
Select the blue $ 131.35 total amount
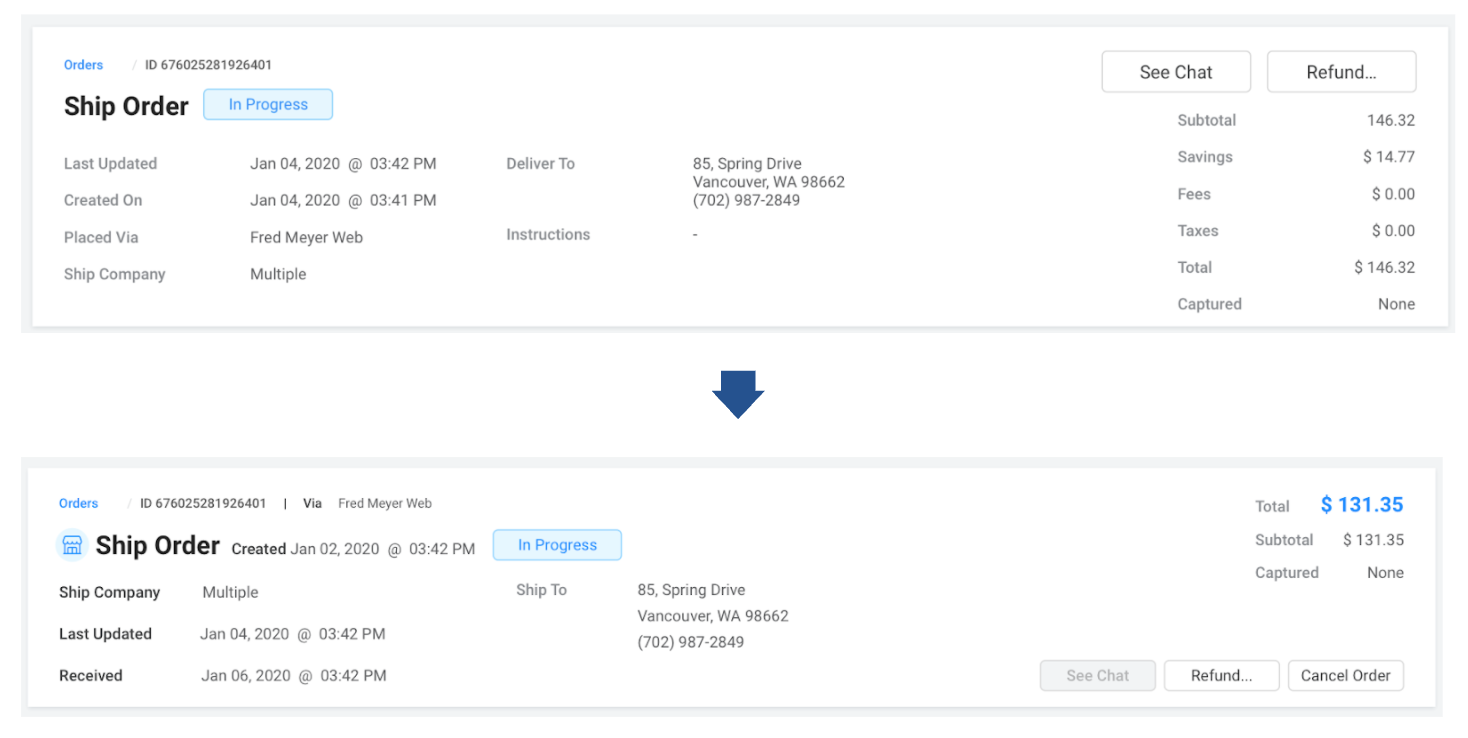1361,505
